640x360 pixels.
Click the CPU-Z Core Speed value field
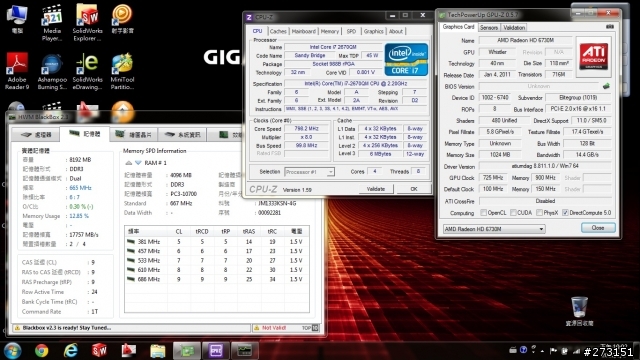coord(307,129)
